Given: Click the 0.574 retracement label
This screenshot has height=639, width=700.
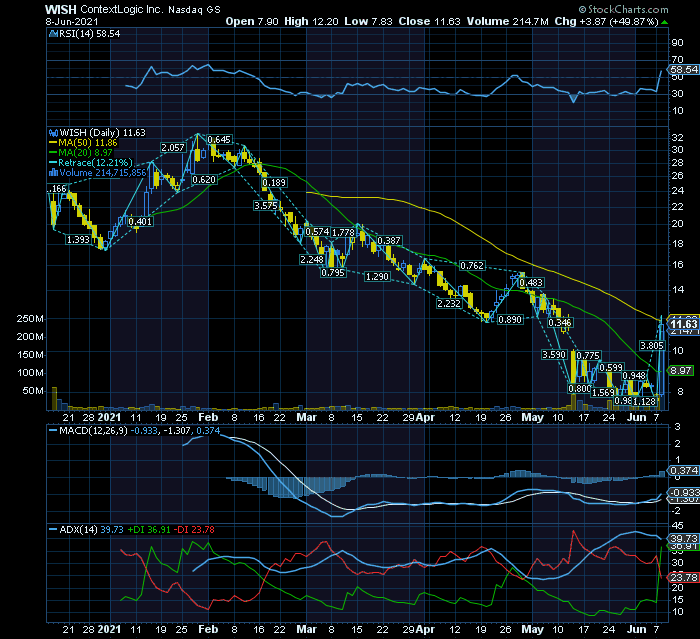Looking at the screenshot, I should click(317, 232).
